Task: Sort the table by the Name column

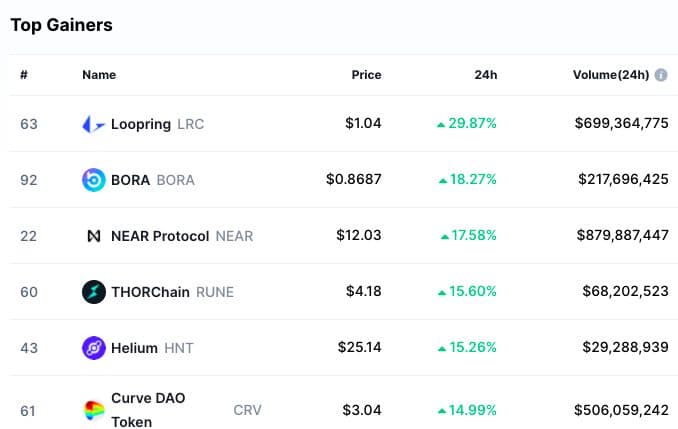Action: [99, 75]
